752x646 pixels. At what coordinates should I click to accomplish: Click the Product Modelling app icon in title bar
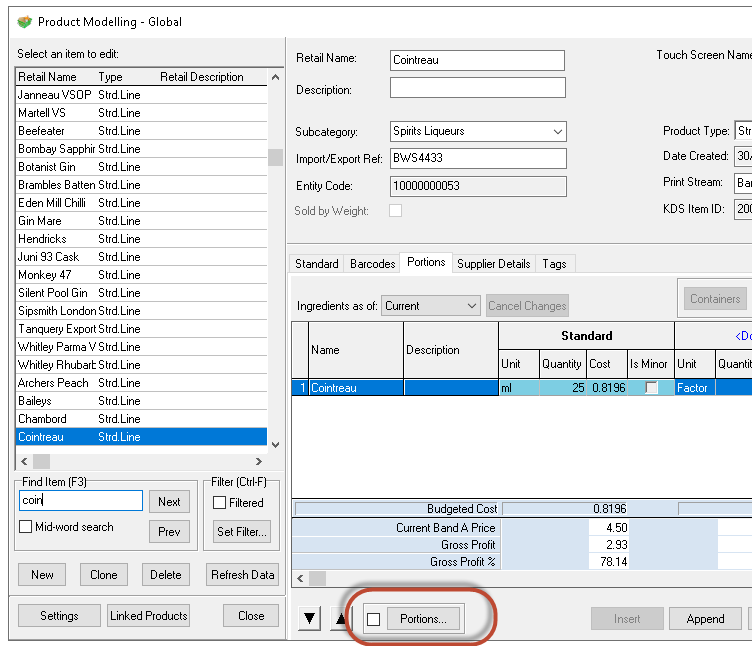24,22
